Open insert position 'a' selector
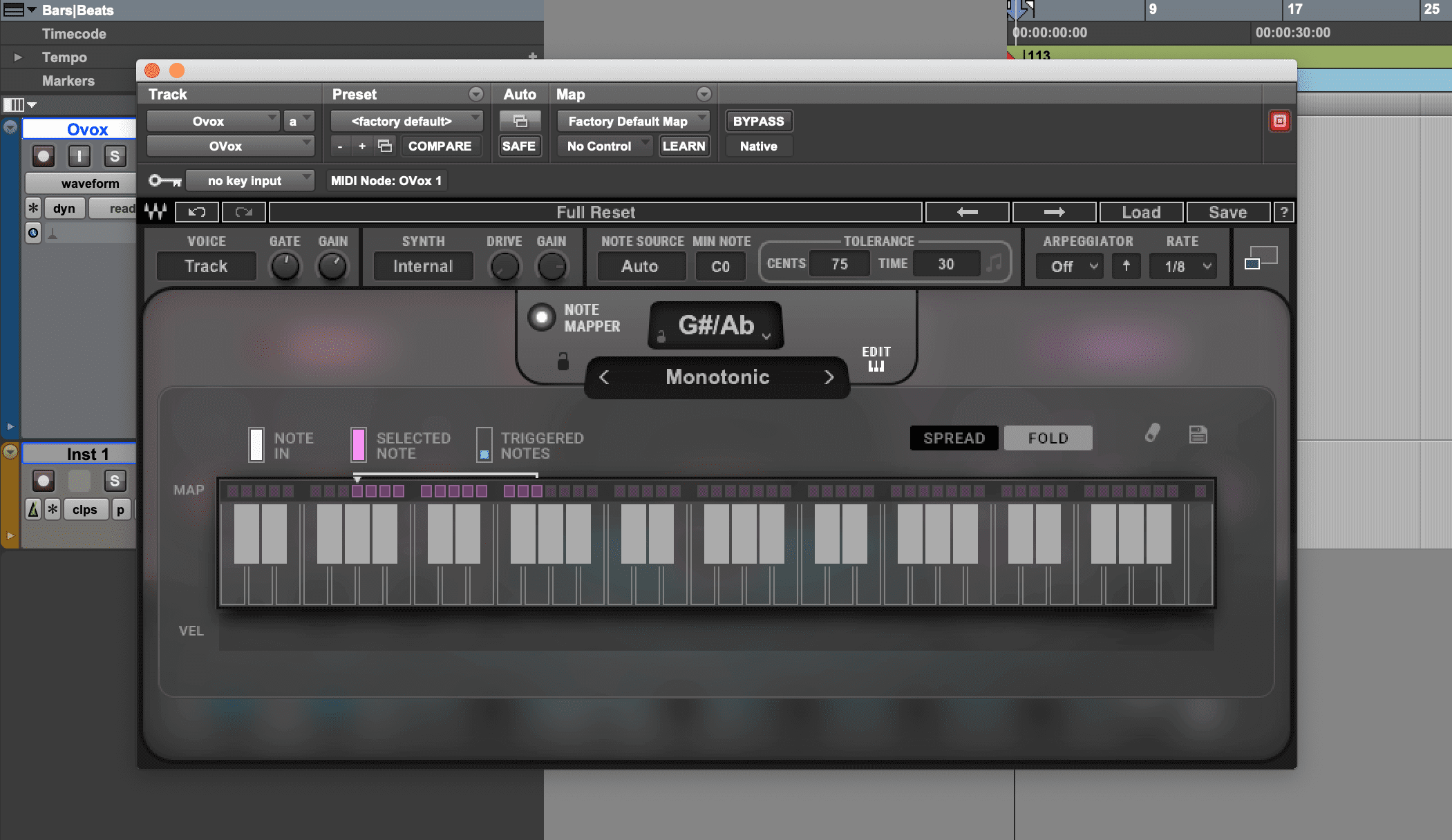 299,121
